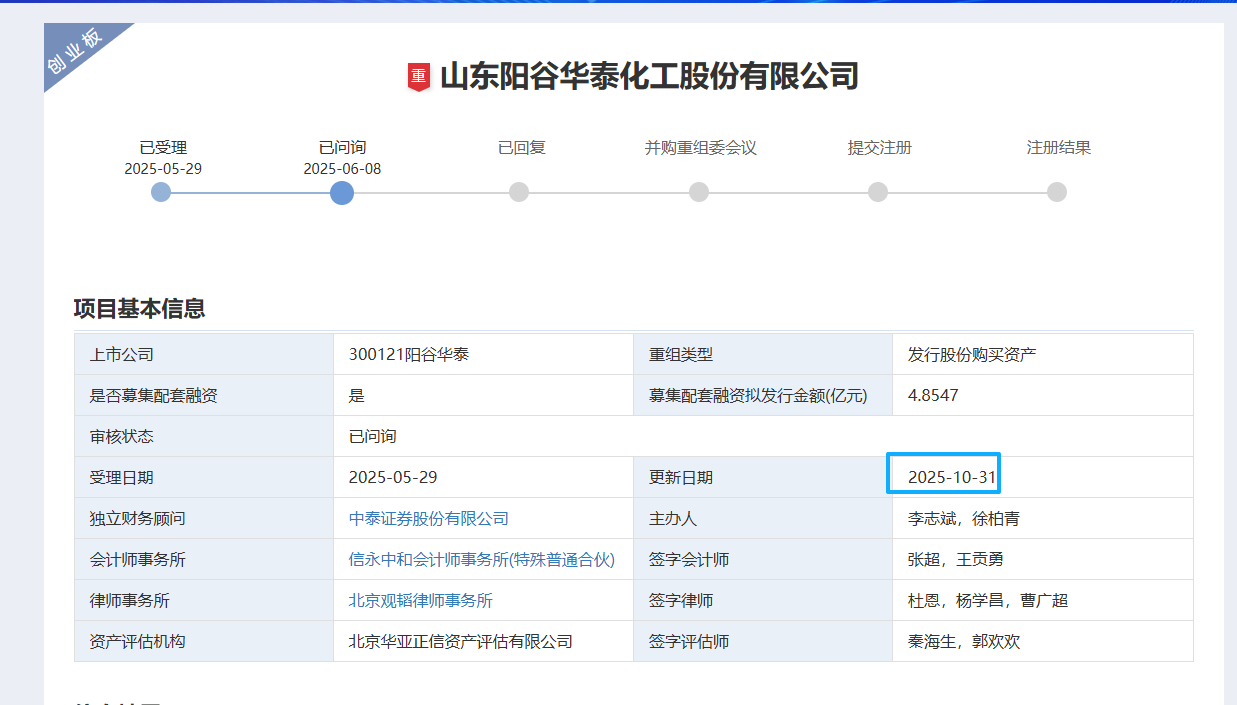Viewport: 1237px width, 705px height.
Task: Click the 签字会计师 row label
Action: pyautogui.click(x=689, y=559)
